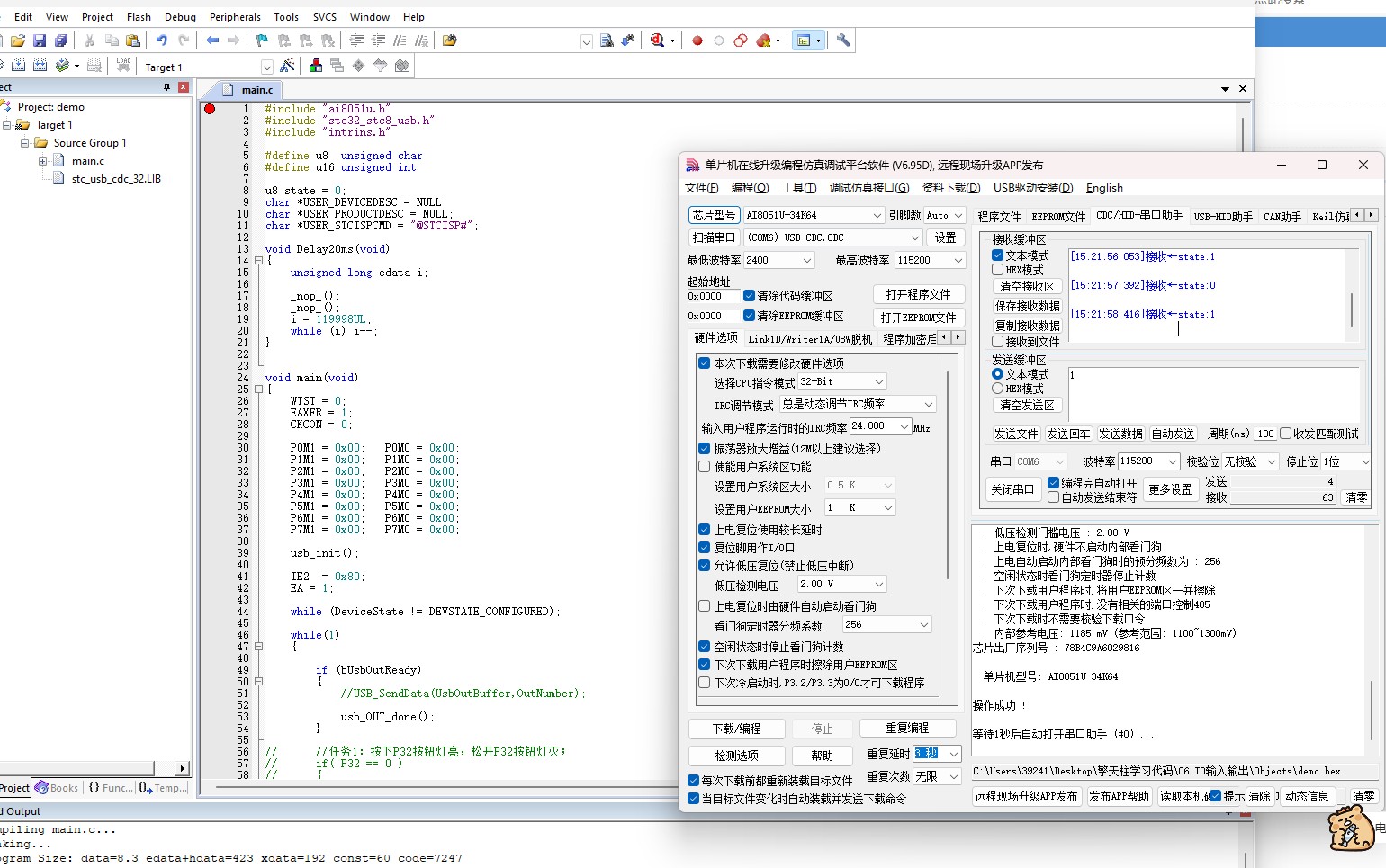Click the 打开程序文件 button

click(918, 294)
